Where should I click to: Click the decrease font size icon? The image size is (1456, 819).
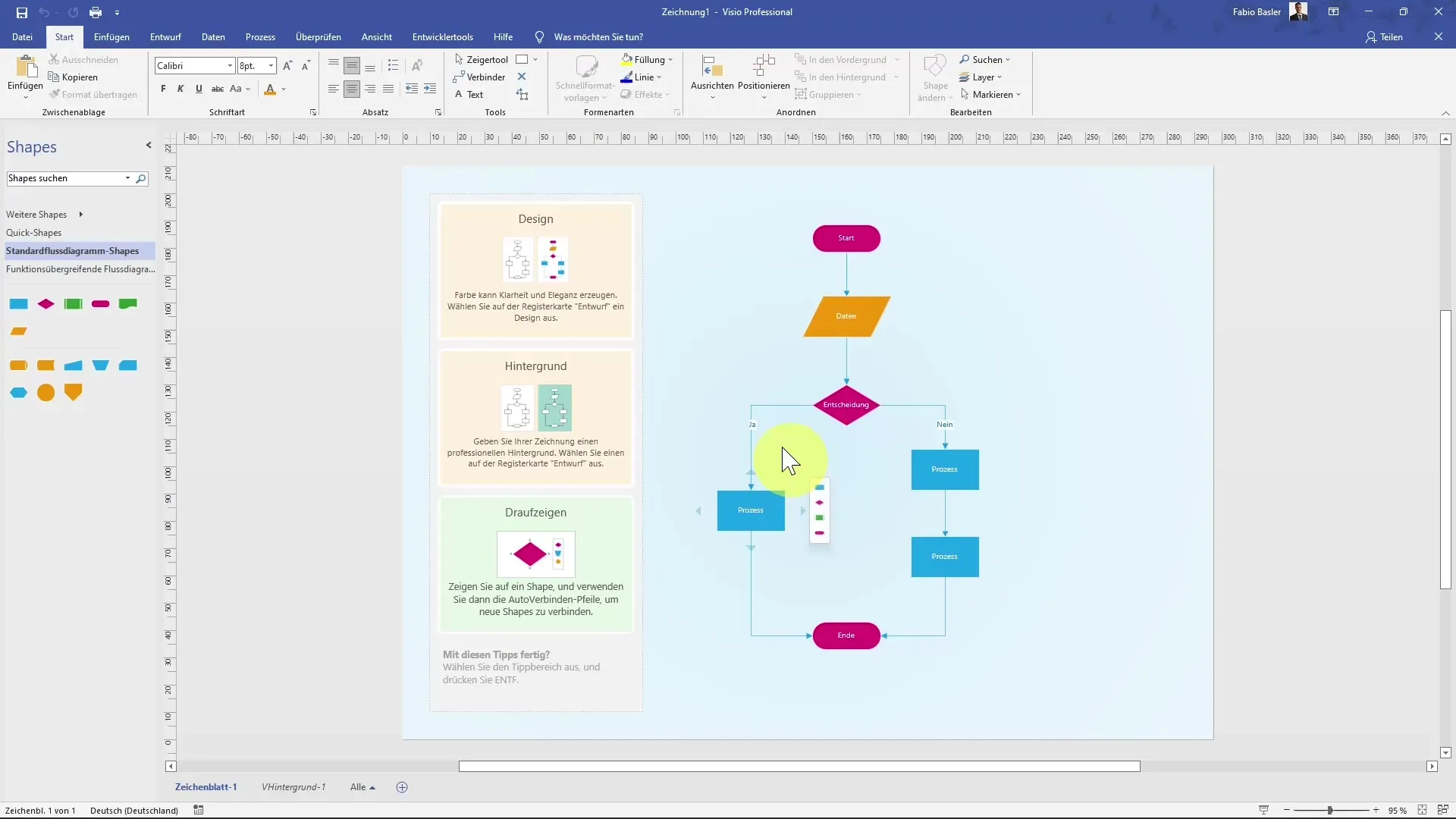coord(306,66)
